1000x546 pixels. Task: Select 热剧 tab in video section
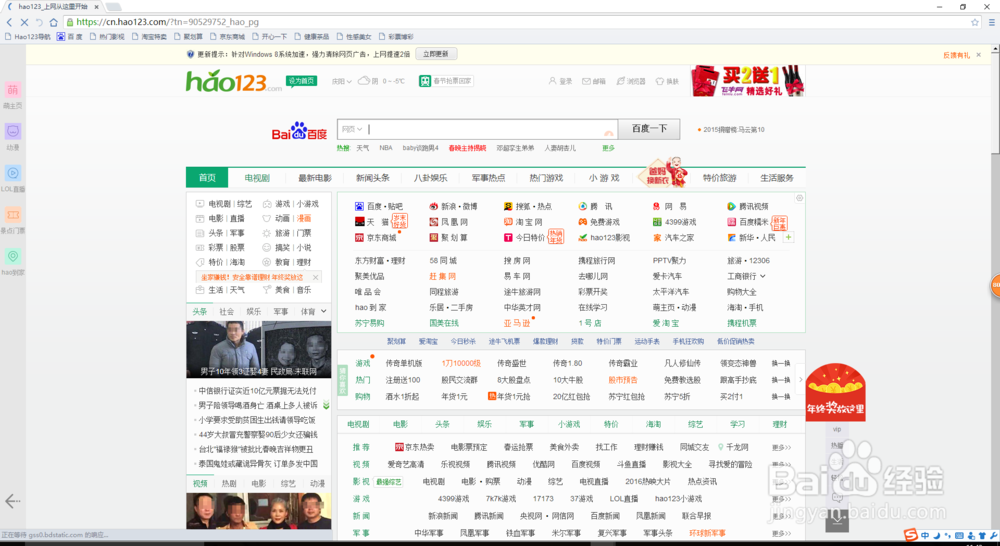229,483
